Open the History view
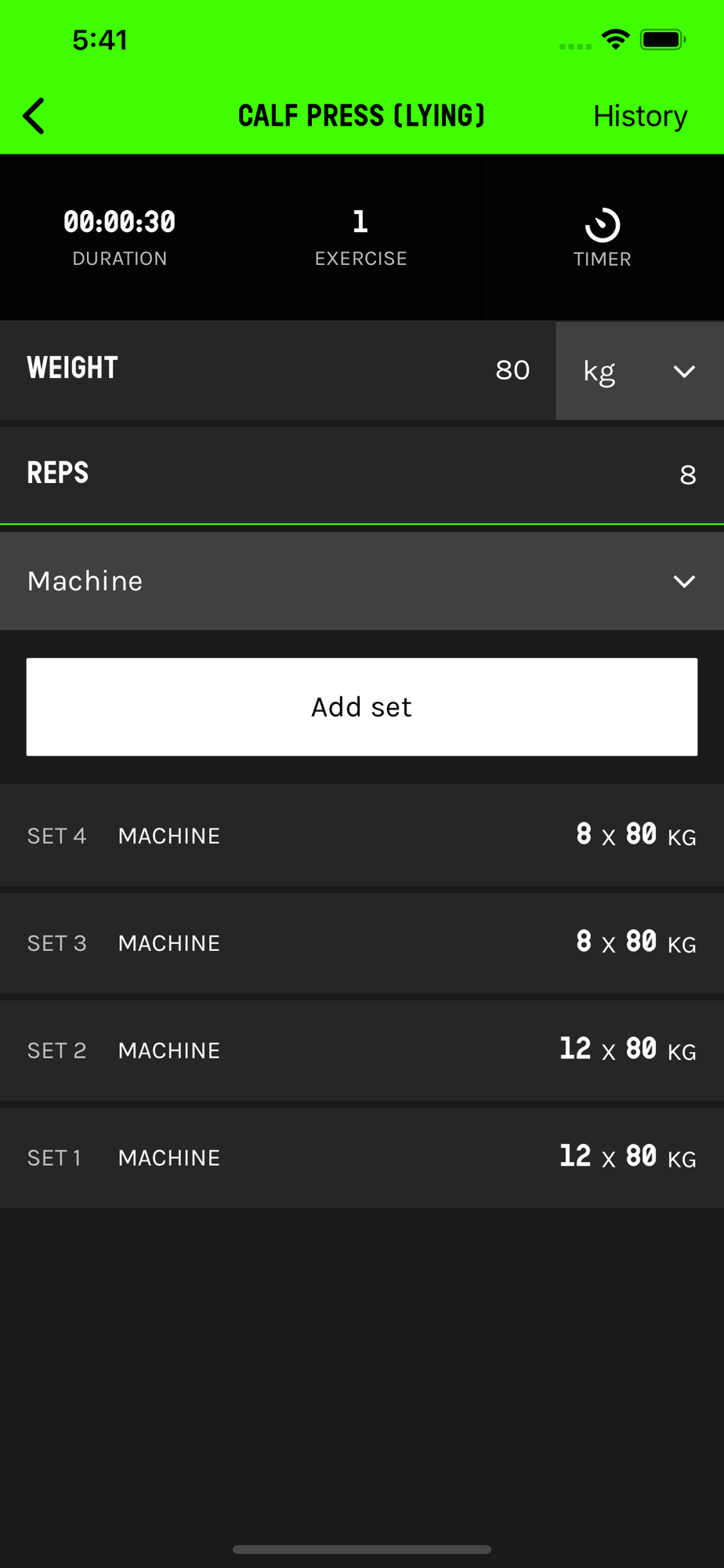This screenshot has width=724, height=1568. pos(640,116)
